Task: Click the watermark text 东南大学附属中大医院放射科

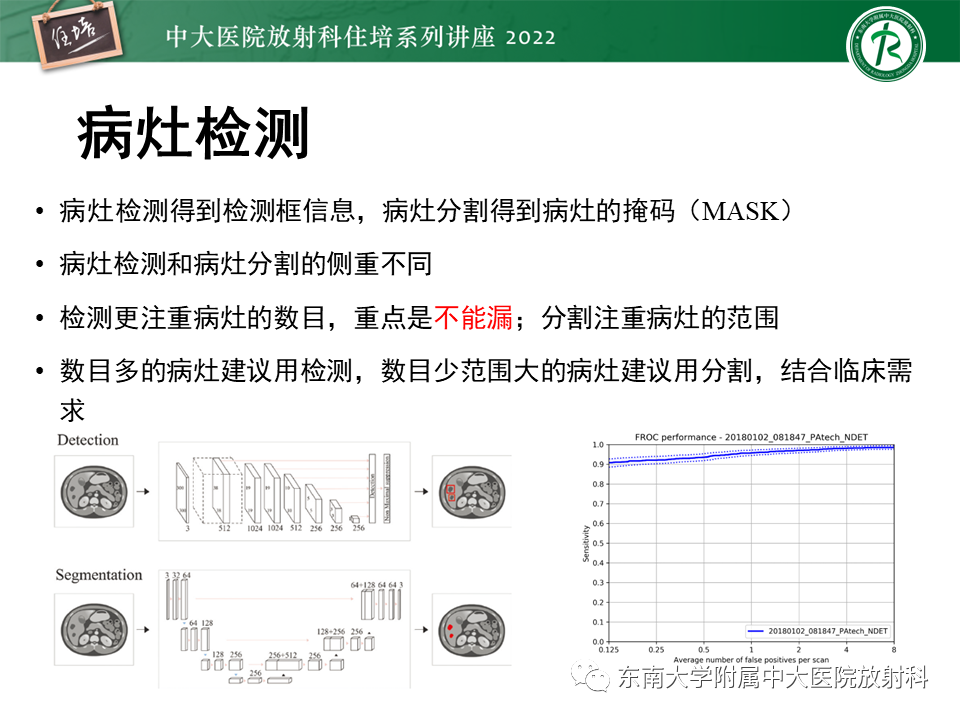Action: [773, 678]
